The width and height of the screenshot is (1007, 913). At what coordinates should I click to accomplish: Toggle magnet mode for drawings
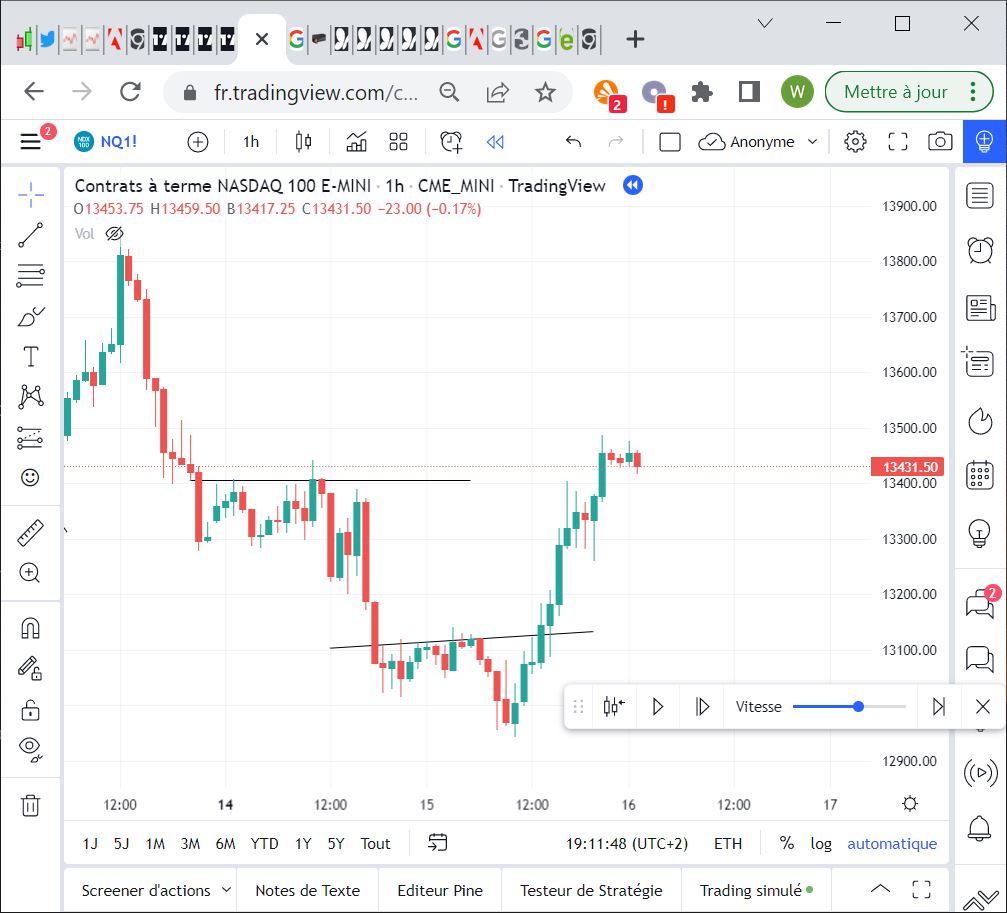point(30,628)
